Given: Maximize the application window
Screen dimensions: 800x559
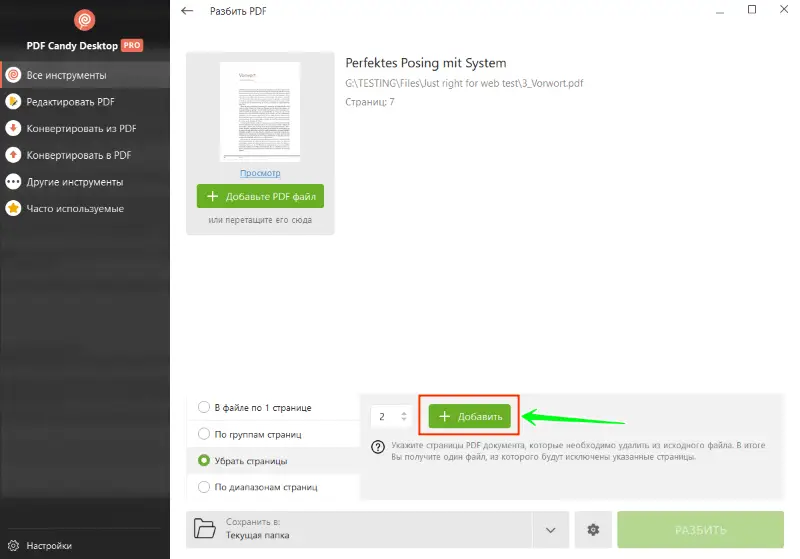Looking at the screenshot, I should coord(752,9).
